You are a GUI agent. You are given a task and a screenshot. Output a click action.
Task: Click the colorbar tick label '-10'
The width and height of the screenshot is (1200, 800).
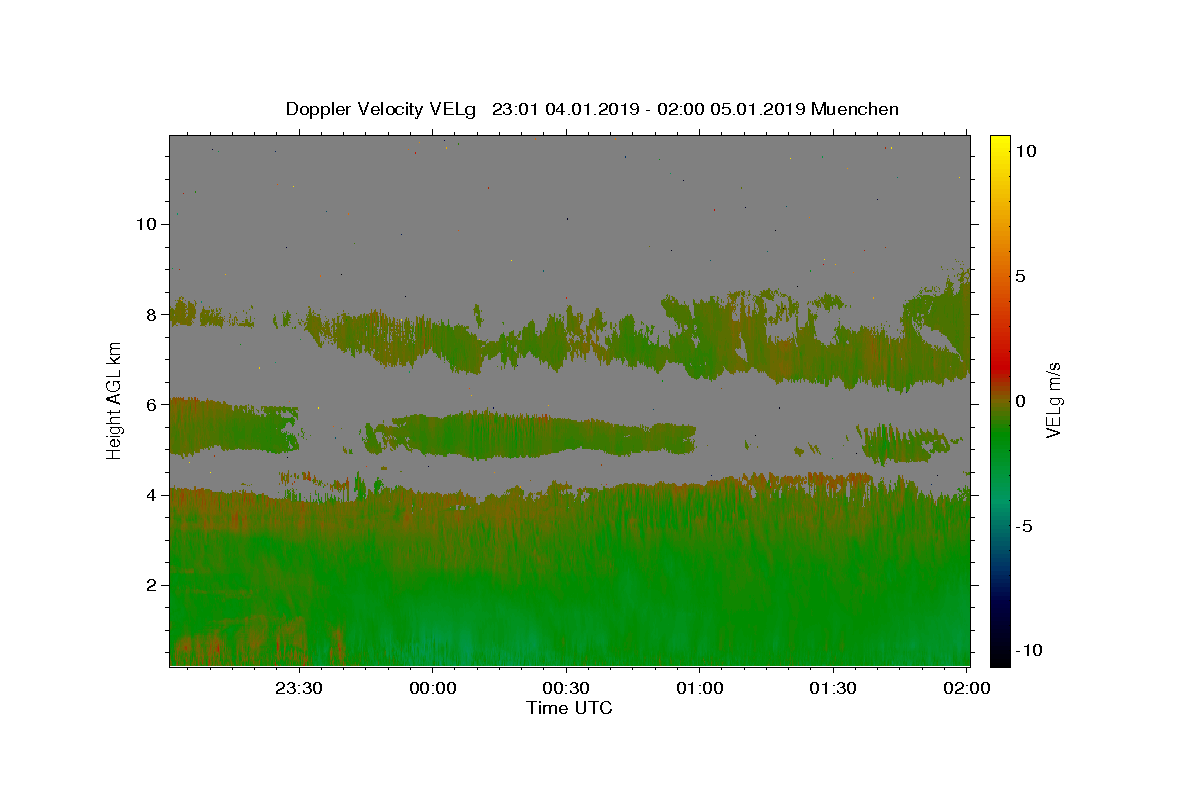[1028, 651]
